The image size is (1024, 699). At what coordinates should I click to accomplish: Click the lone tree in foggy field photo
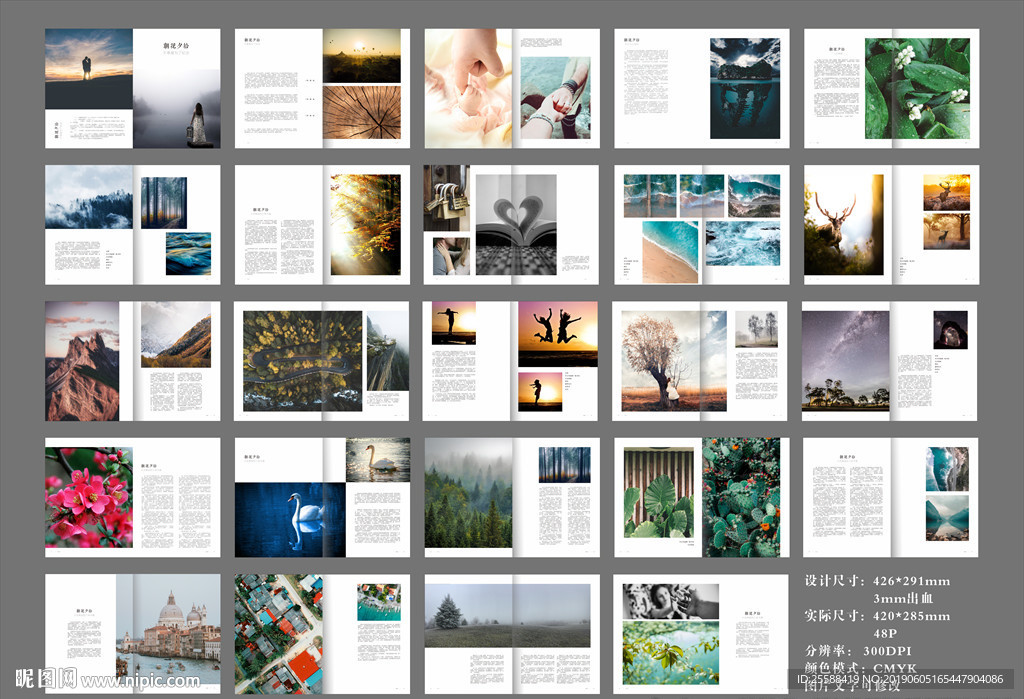[x=507, y=616]
